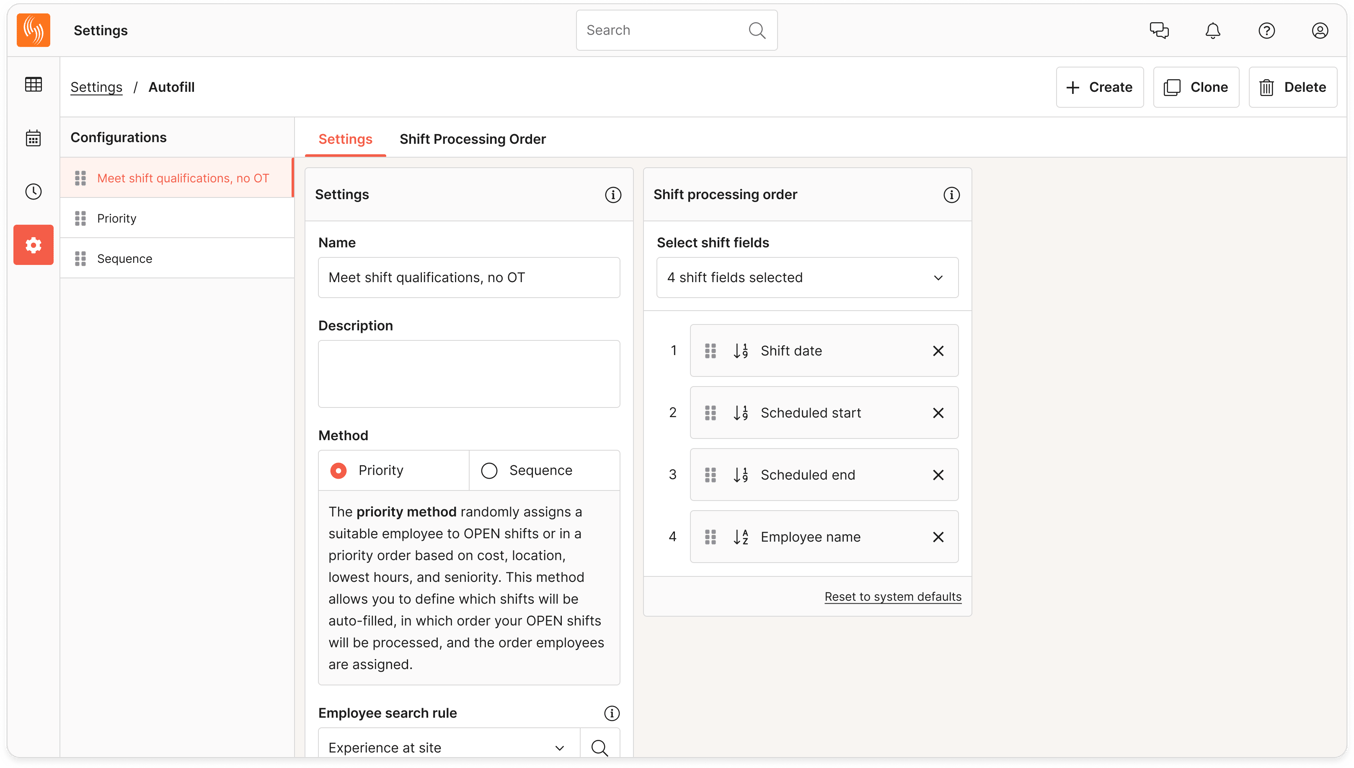Grab the Employee name drag handle

pyautogui.click(x=711, y=537)
